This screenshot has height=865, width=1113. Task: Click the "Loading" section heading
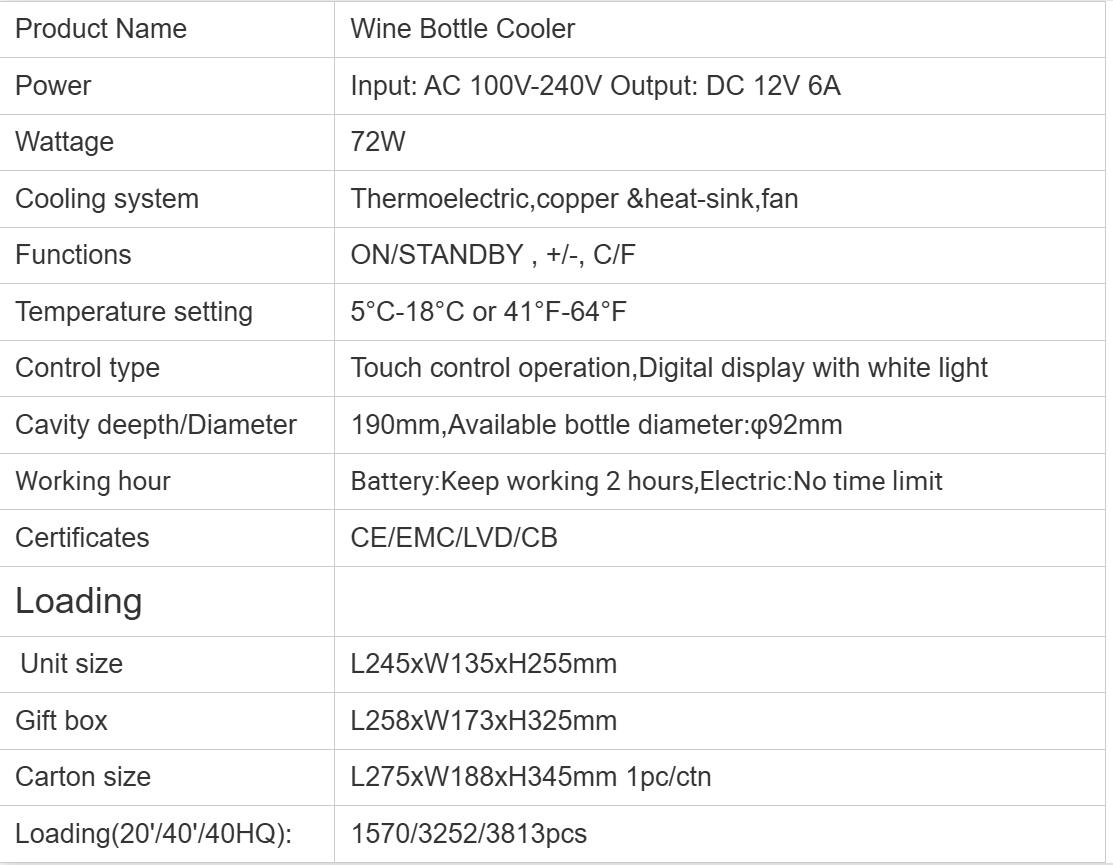[x=79, y=601]
